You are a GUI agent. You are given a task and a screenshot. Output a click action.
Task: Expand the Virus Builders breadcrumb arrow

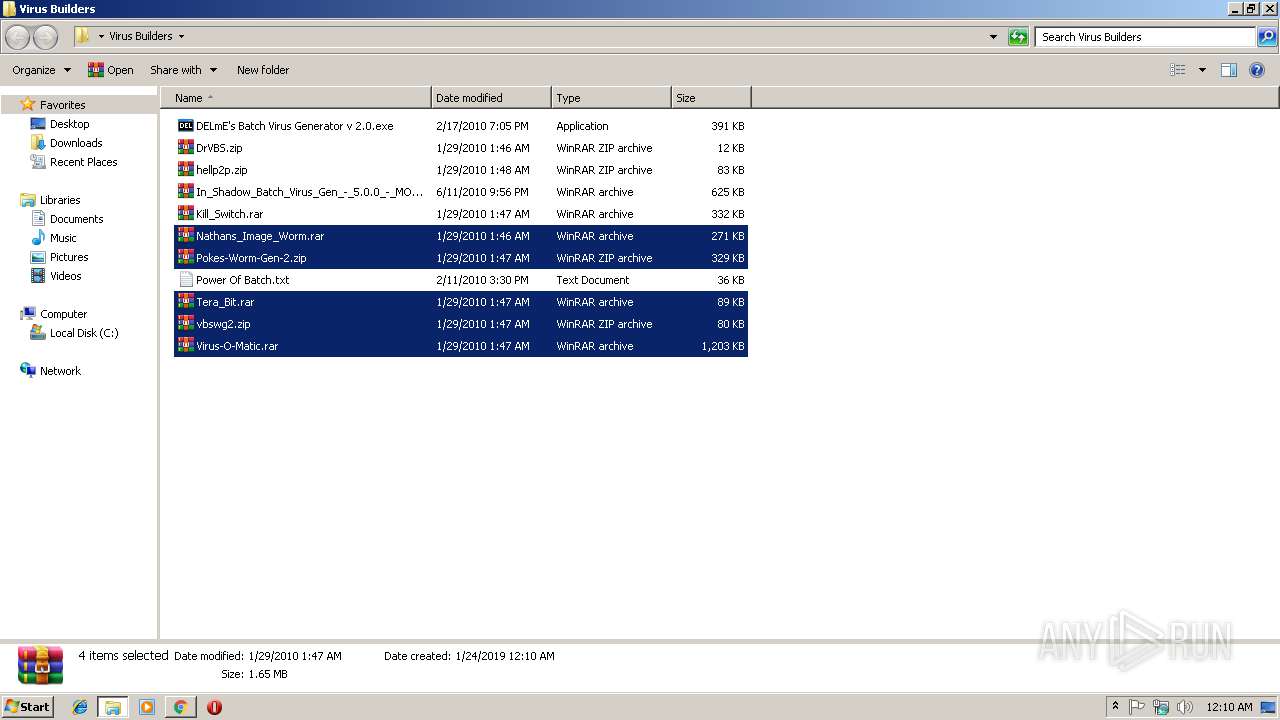tap(181, 37)
